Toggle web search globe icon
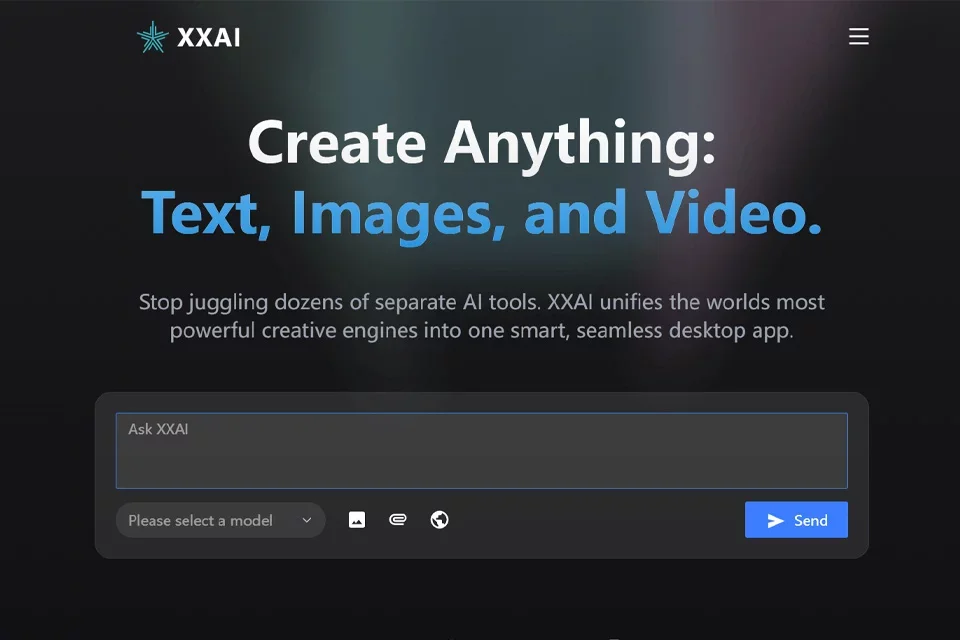 click(x=439, y=520)
